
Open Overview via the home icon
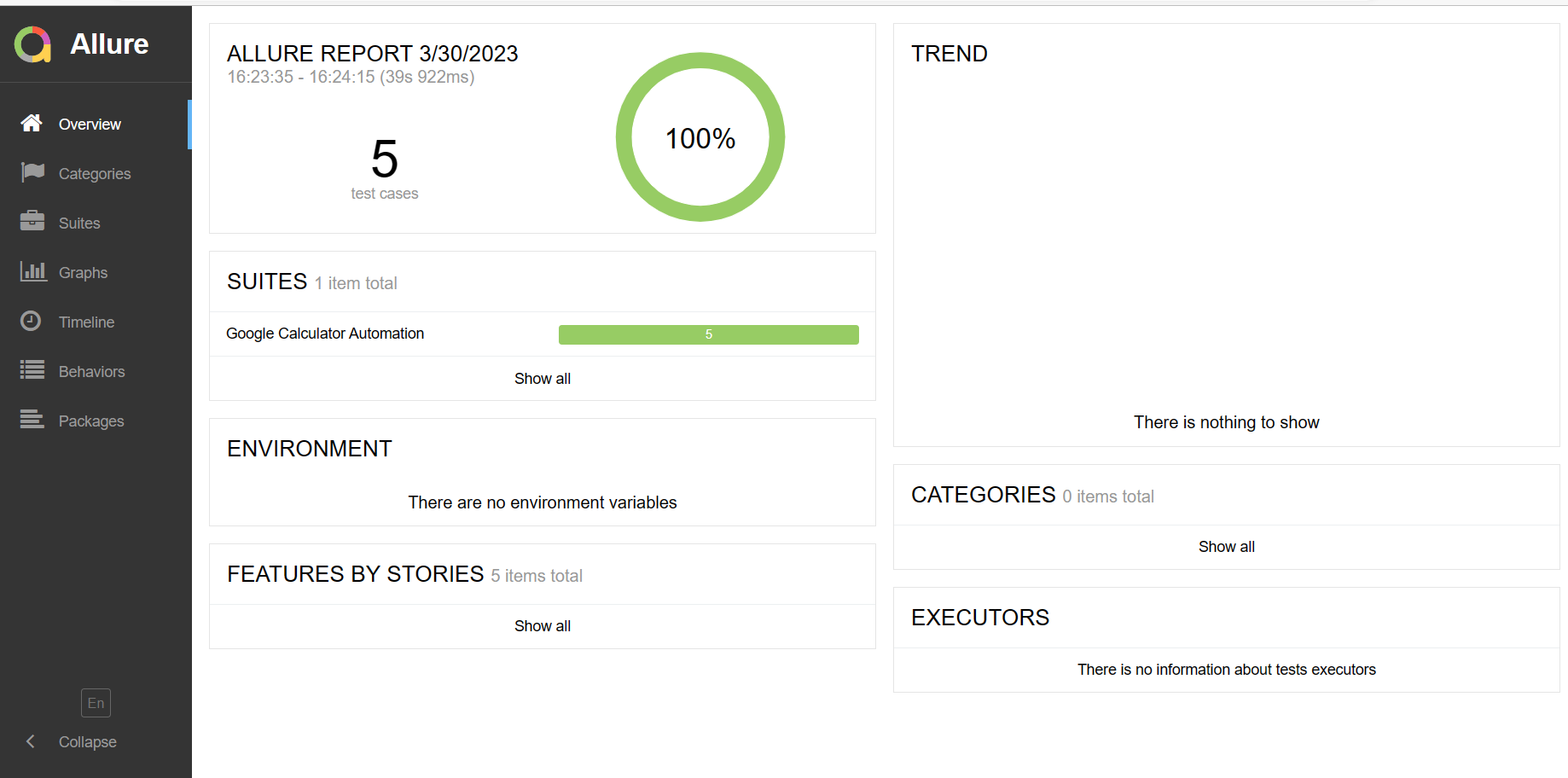tap(32, 124)
